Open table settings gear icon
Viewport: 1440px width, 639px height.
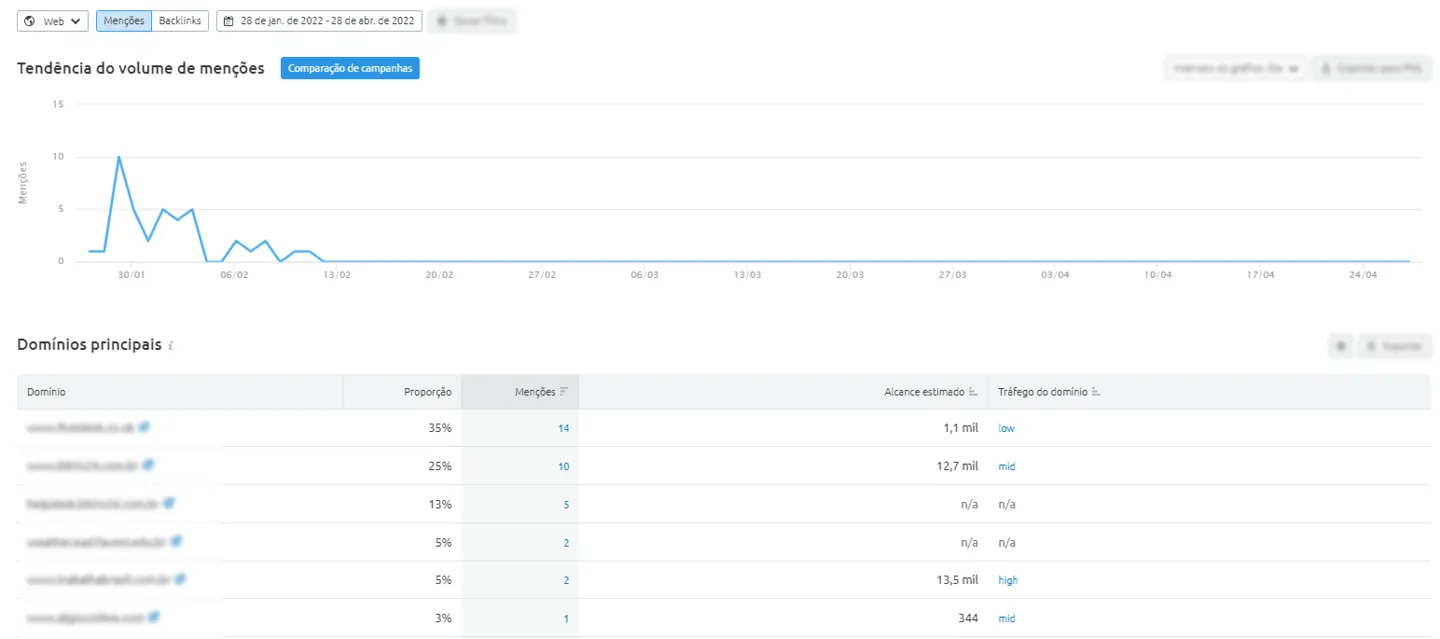[1341, 346]
